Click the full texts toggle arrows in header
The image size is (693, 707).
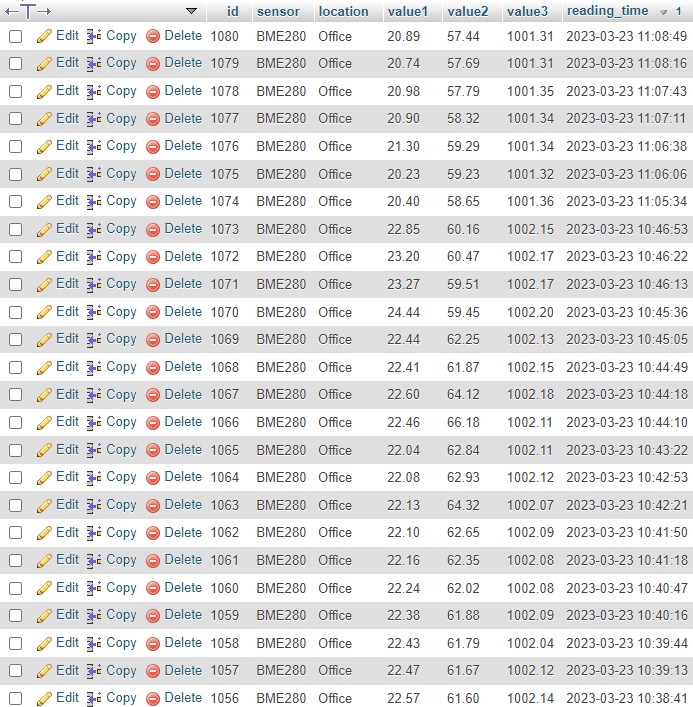pyautogui.click(x=28, y=11)
